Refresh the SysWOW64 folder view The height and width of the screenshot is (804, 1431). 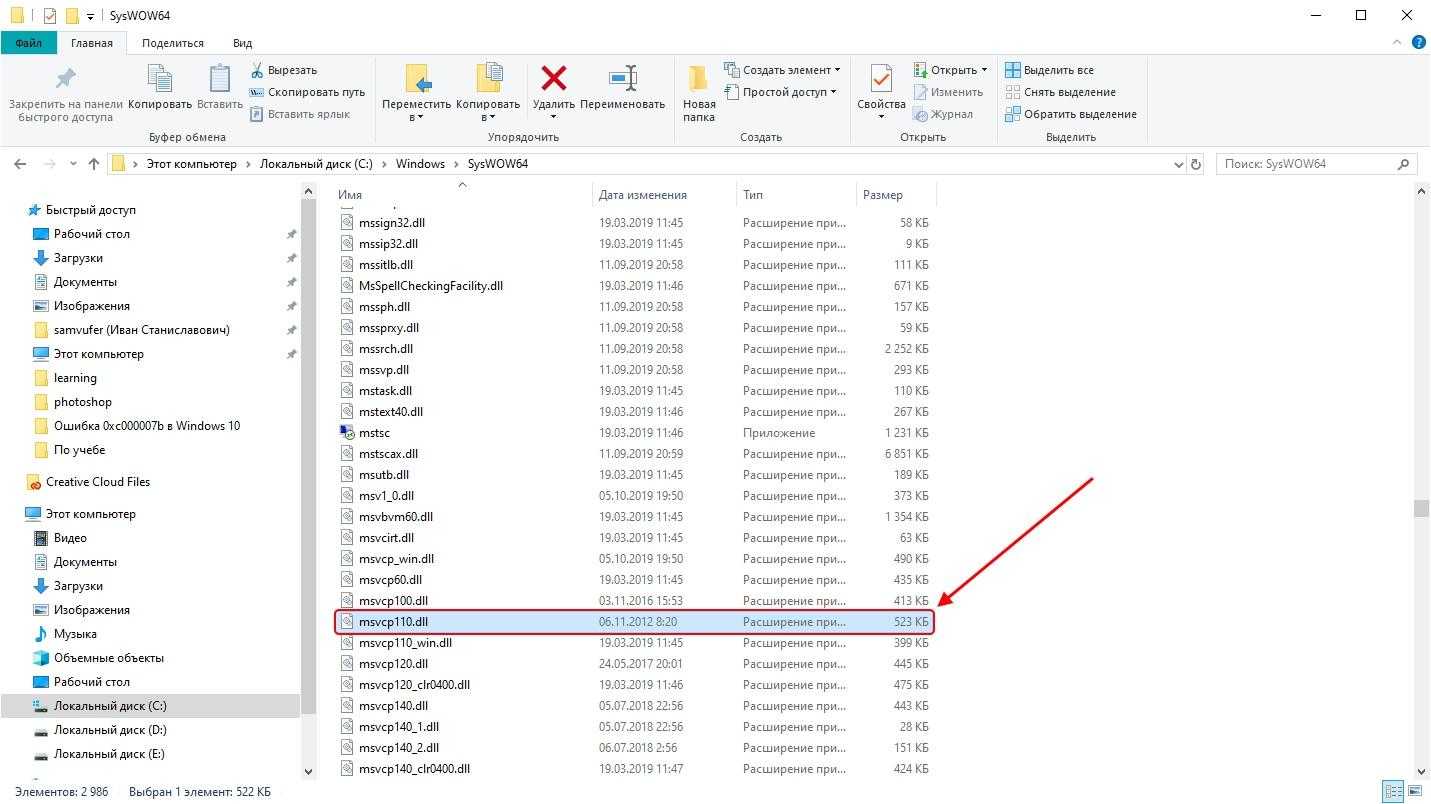(x=1195, y=164)
